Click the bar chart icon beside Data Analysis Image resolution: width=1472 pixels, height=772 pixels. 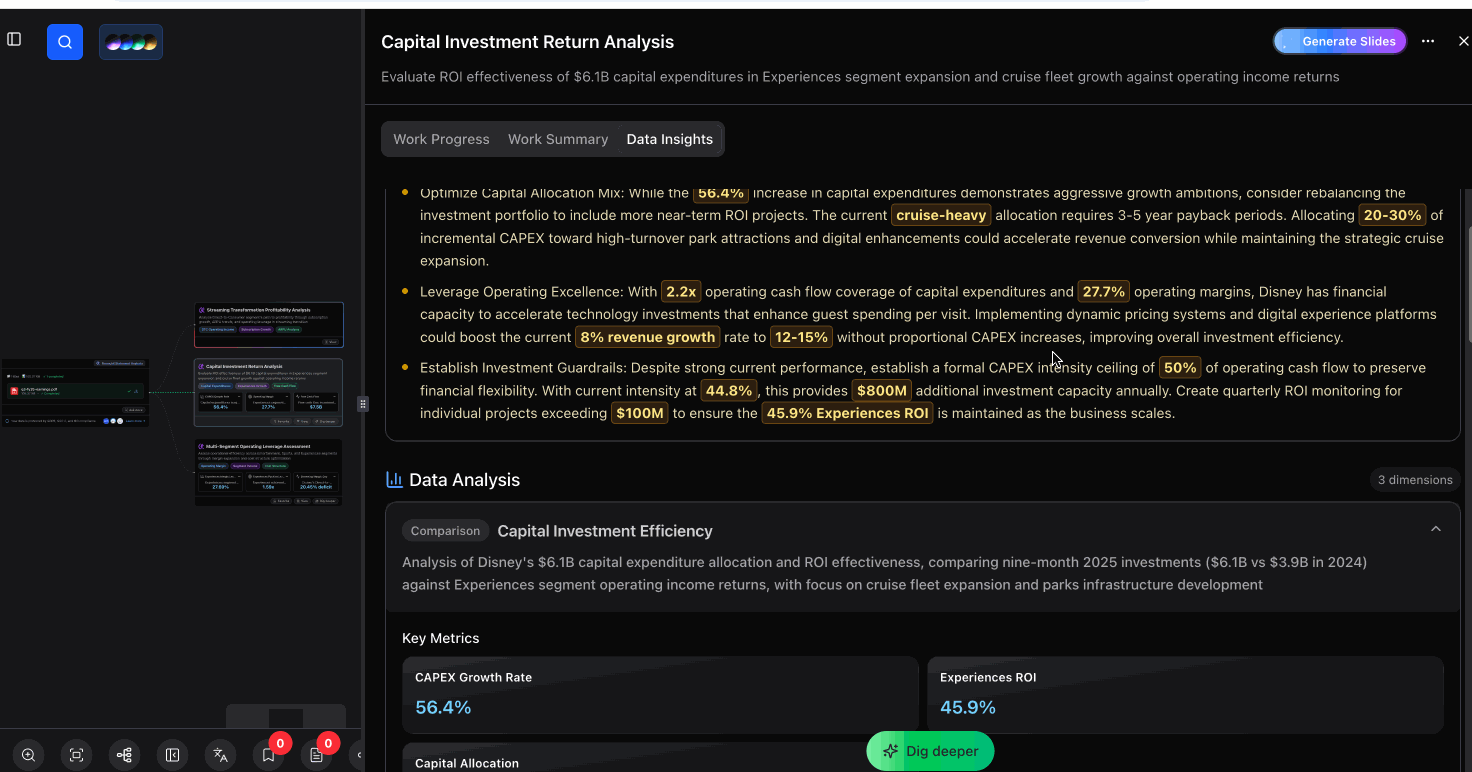click(x=394, y=480)
